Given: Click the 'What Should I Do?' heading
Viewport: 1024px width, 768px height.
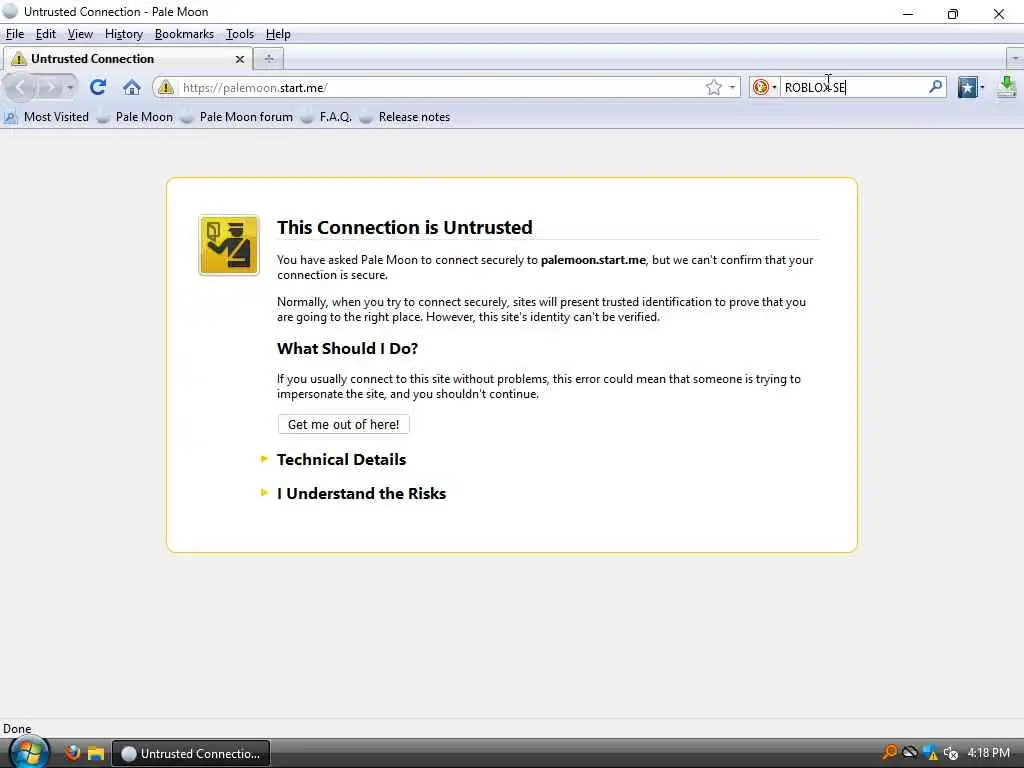Looking at the screenshot, I should point(347,349).
